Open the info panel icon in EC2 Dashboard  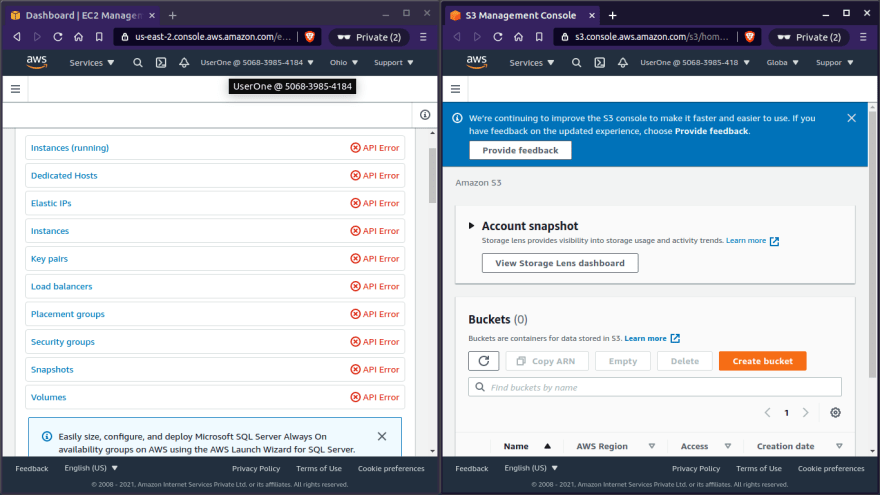pyautogui.click(x=425, y=115)
